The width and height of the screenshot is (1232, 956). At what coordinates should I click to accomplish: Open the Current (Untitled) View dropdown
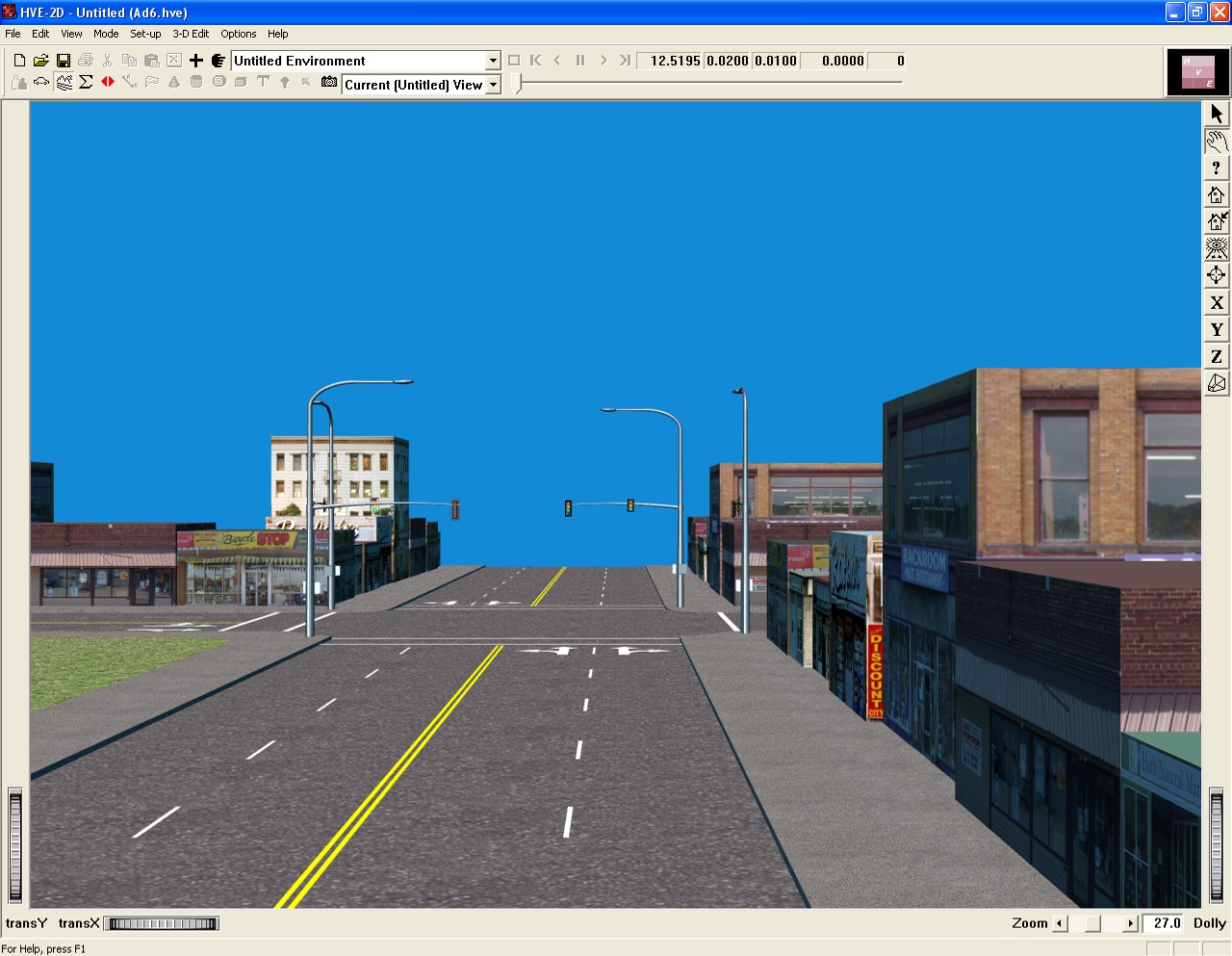tap(493, 85)
